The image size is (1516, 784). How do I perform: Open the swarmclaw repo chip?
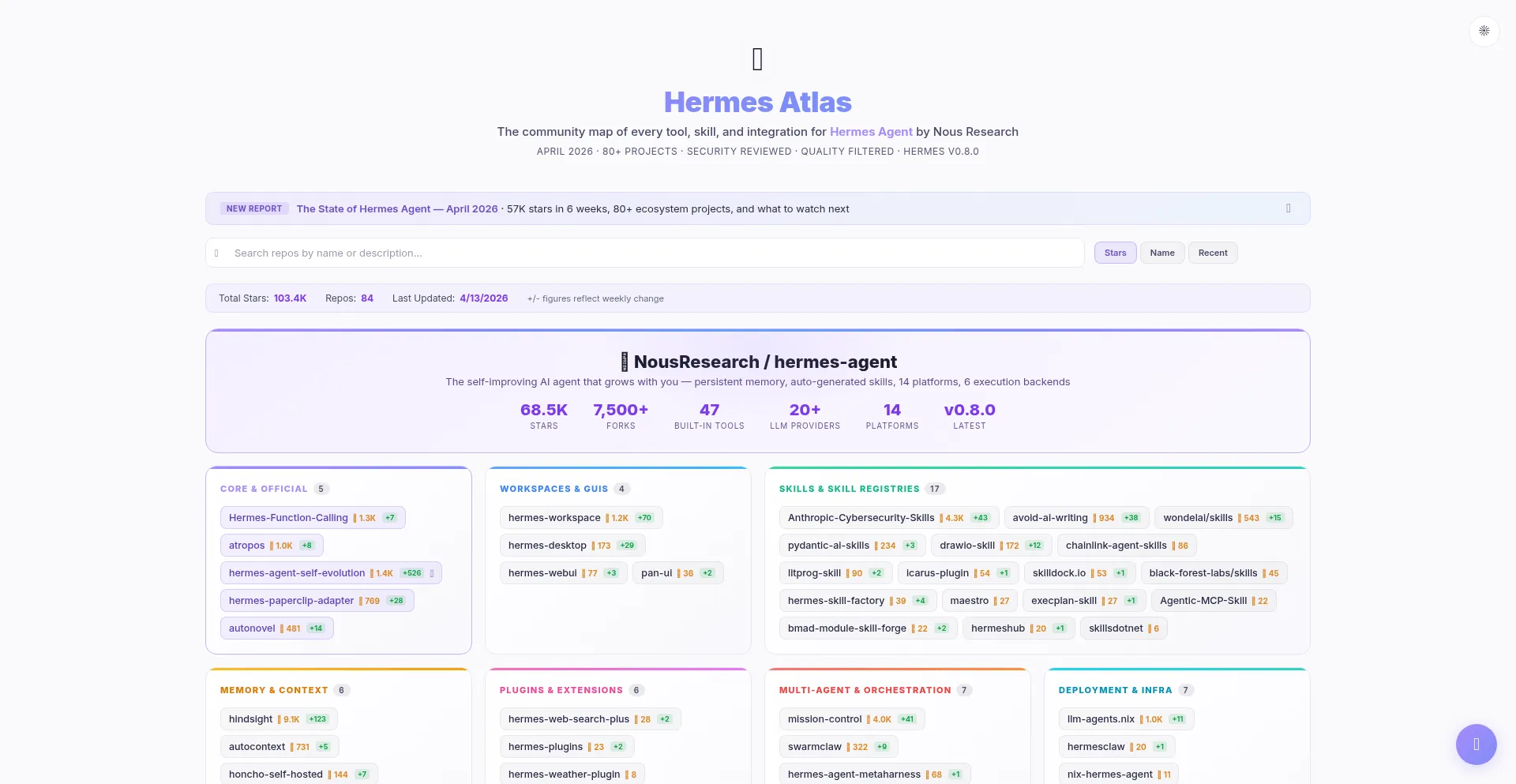point(839,747)
